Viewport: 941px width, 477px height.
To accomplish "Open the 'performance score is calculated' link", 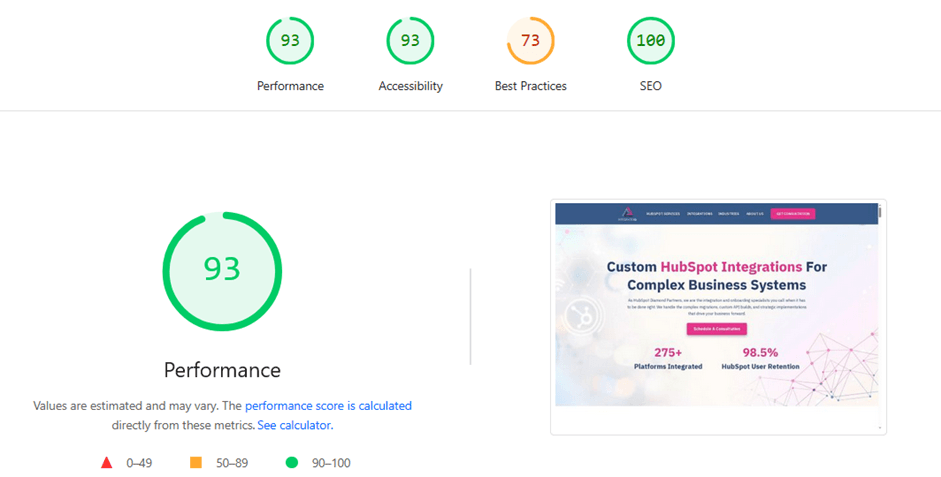I will (328, 406).
